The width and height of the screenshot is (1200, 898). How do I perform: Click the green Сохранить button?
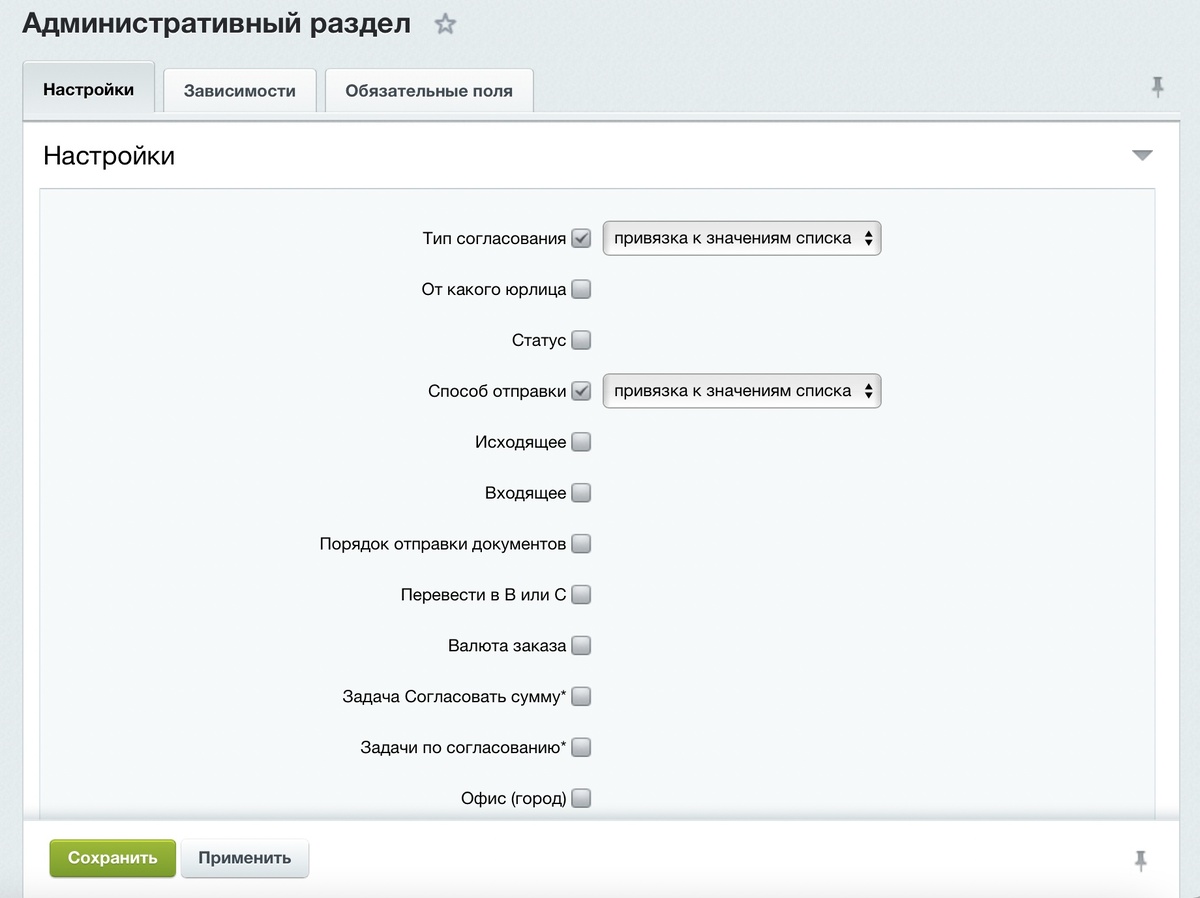[113, 858]
